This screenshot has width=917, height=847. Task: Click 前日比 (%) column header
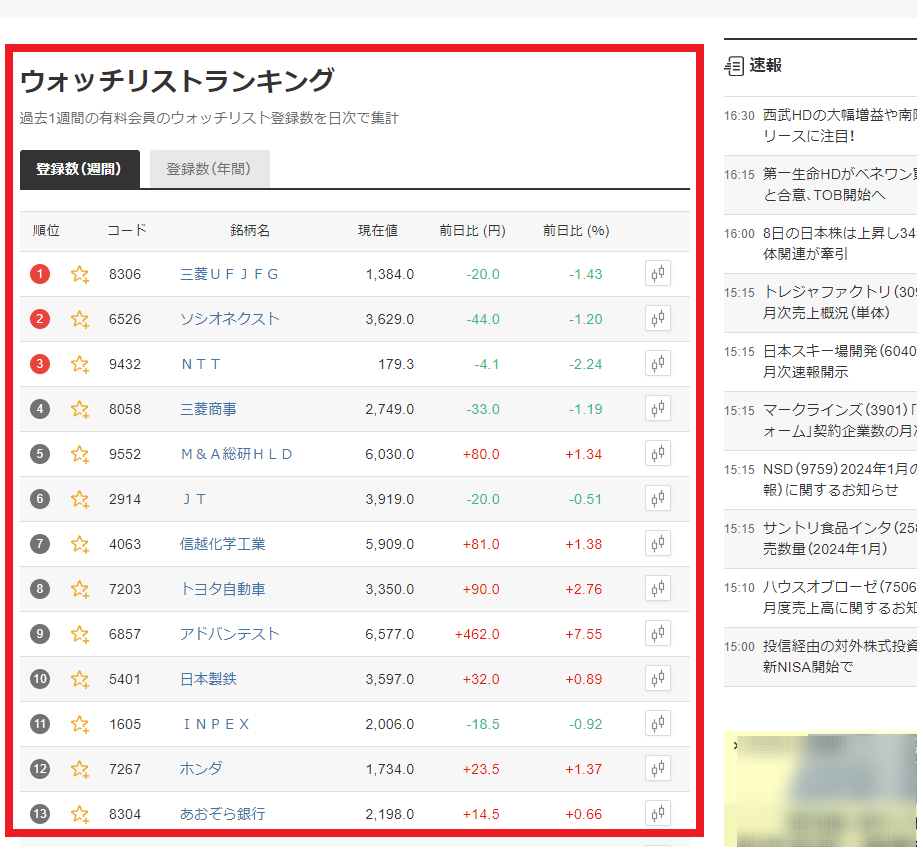point(576,230)
